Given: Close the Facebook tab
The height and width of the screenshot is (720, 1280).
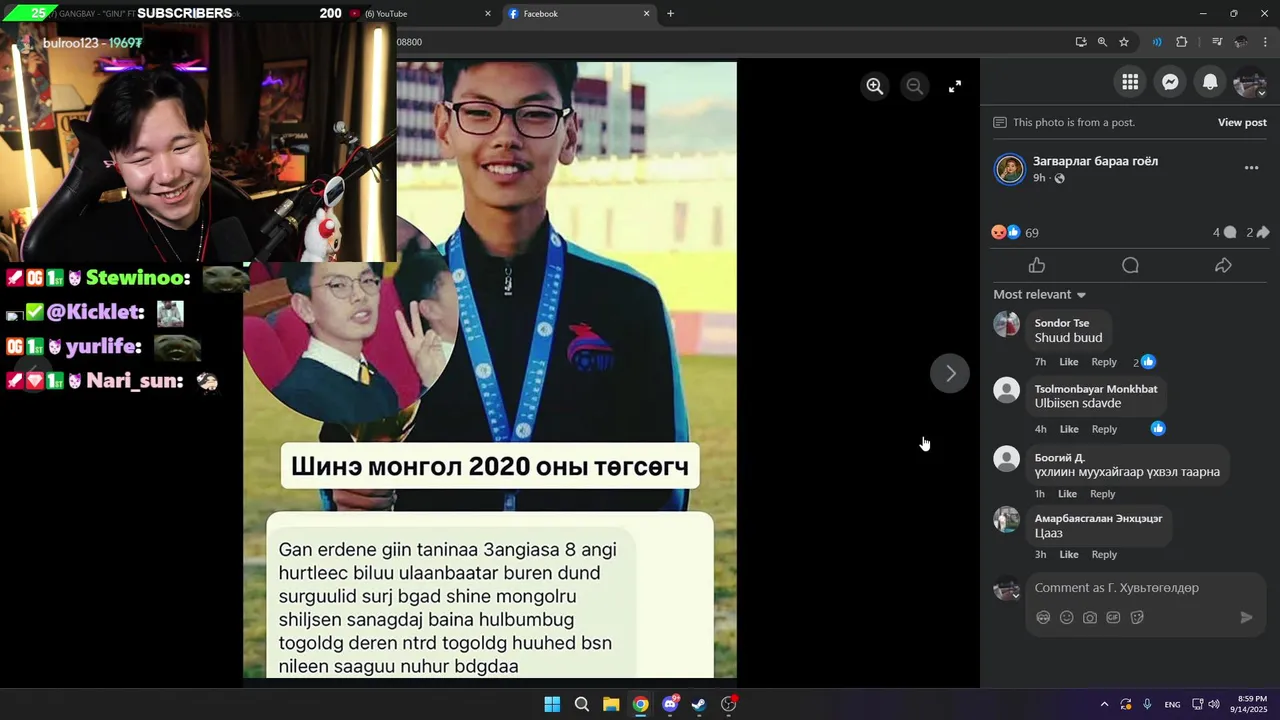Looking at the screenshot, I should [646, 14].
